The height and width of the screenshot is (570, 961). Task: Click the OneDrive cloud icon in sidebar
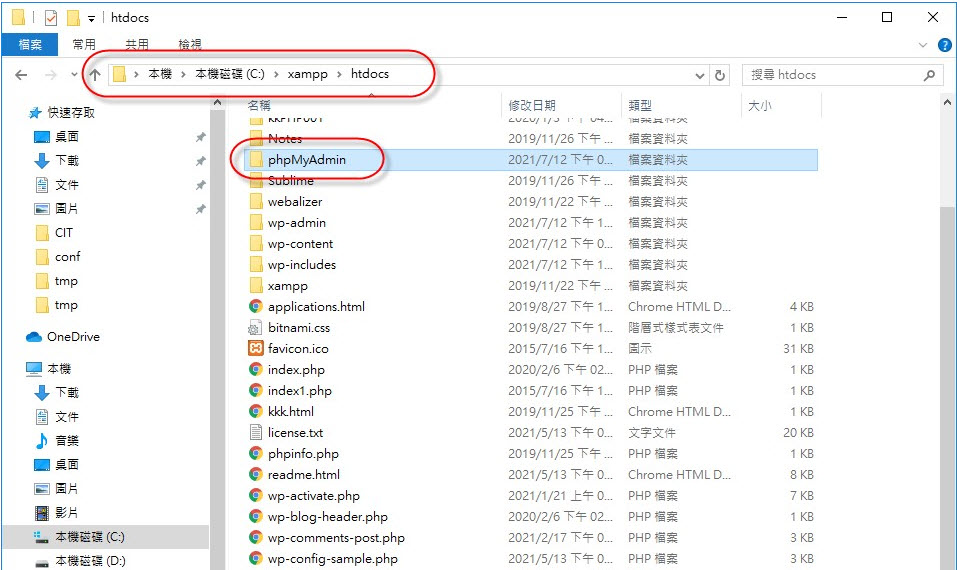point(34,337)
